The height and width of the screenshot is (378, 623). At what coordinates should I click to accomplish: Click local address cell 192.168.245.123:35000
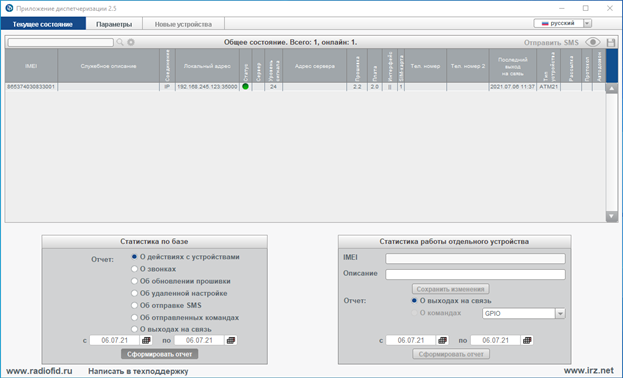pos(207,87)
